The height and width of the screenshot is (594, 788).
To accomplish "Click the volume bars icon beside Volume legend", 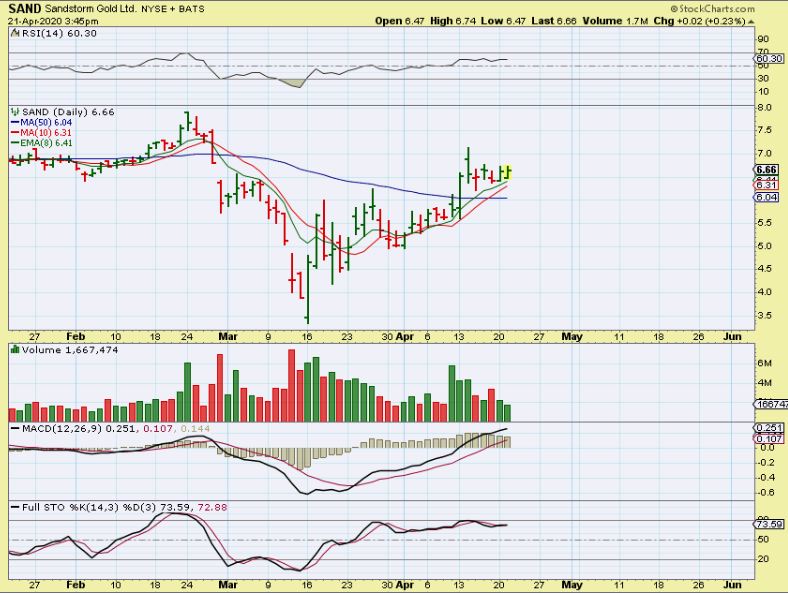I will click(15, 349).
